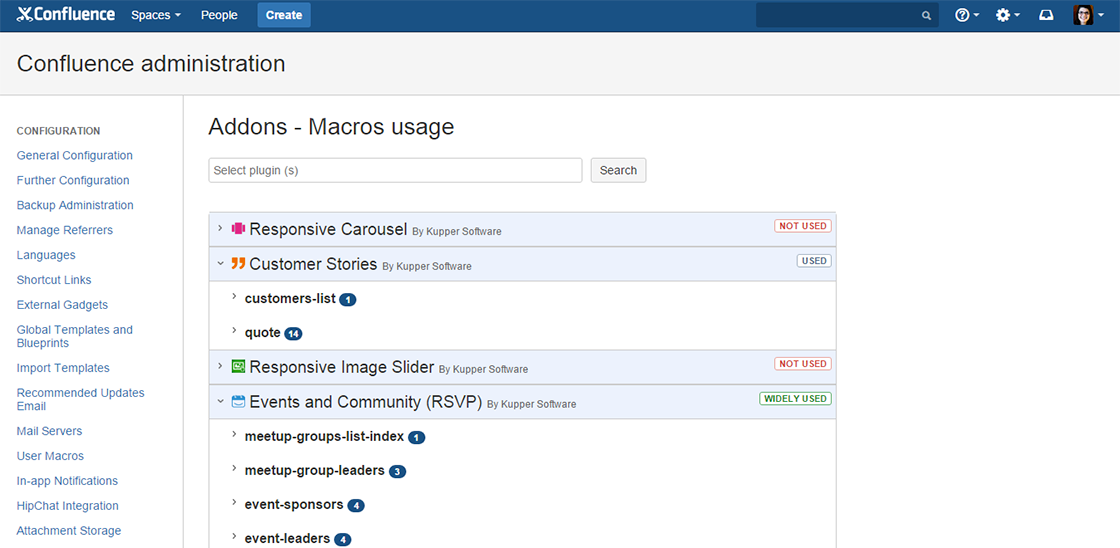Image resolution: width=1120 pixels, height=548 pixels.
Task: Collapse the Customer Stories section
Action: coord(220,264)
